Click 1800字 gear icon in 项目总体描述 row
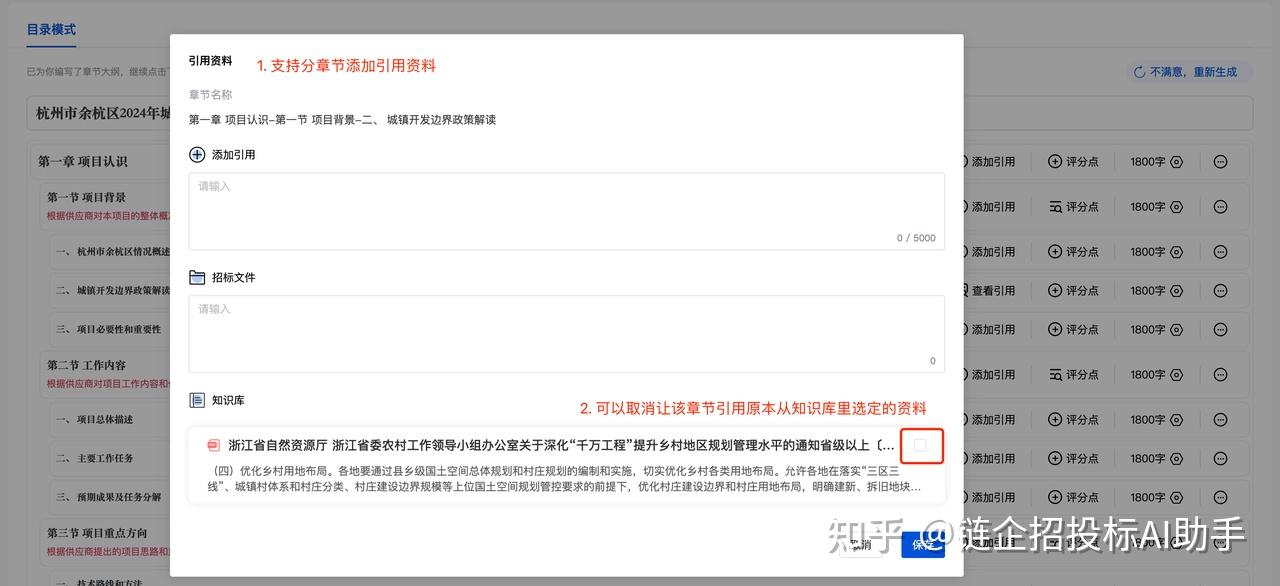 point(1176,420)
